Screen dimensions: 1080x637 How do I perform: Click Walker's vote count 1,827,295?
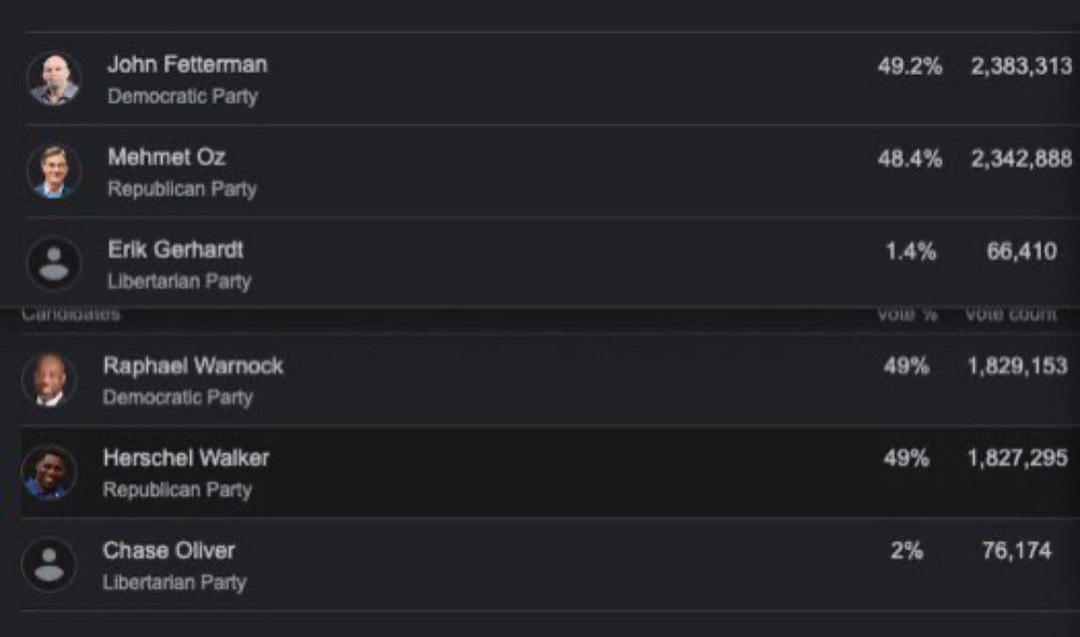pyautogui.click(x=1017, y=459)
